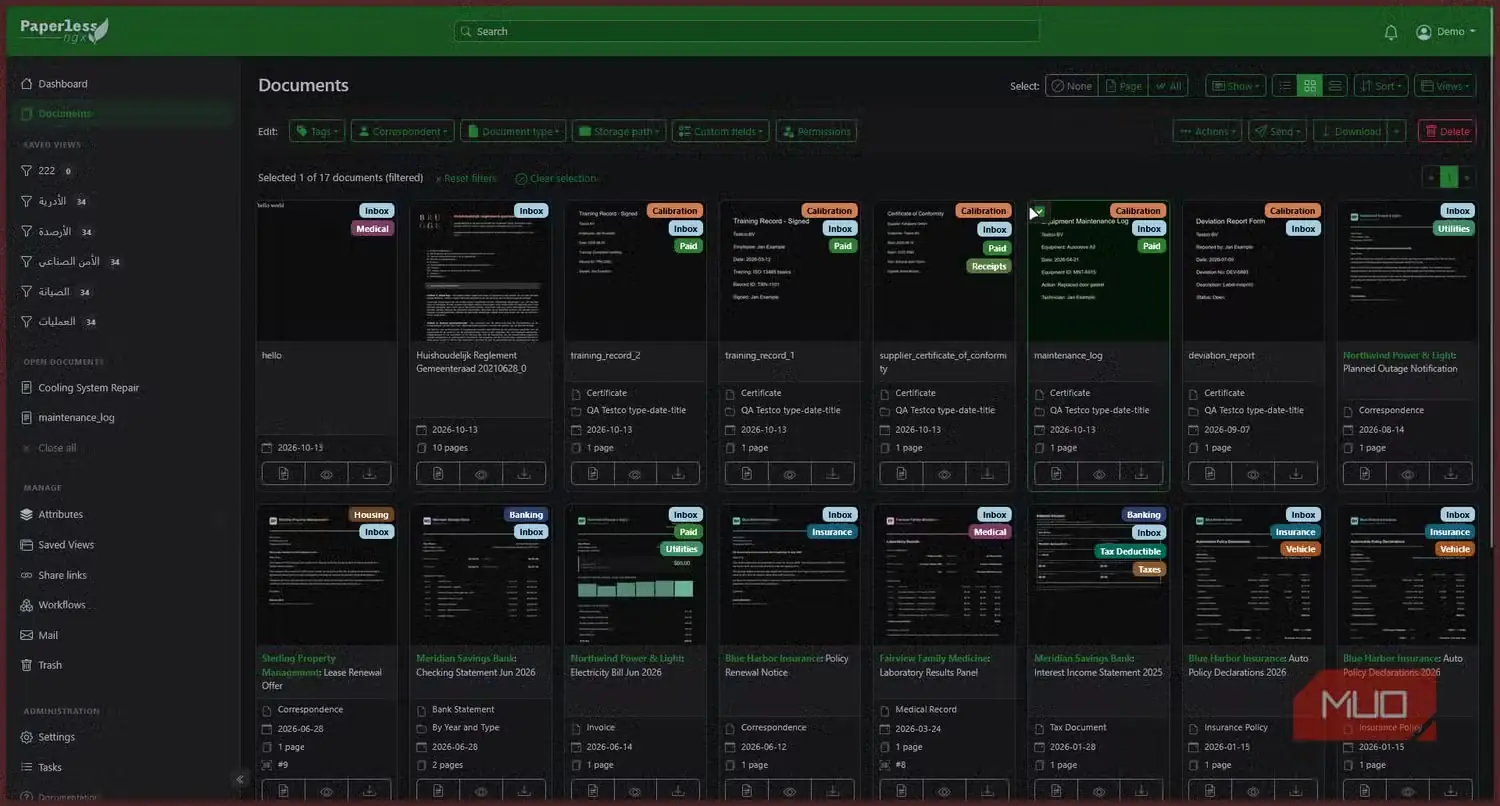Viewport: 1500px width, 806px height.
Task: Click the Paperless-ngx logo
Action: (64, 31)
